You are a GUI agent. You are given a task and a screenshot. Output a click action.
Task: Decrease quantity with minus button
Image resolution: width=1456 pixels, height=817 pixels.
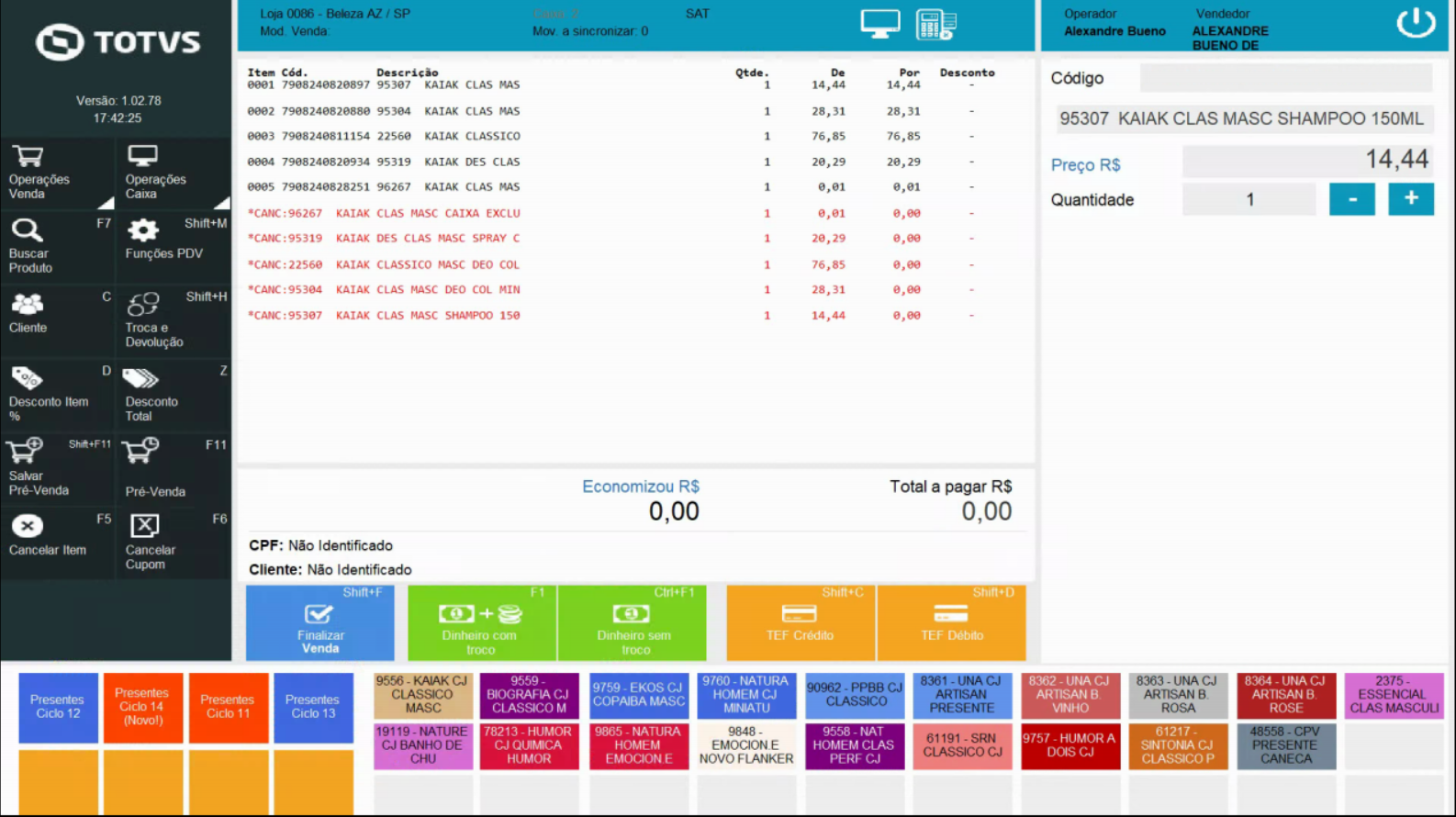1352,199
